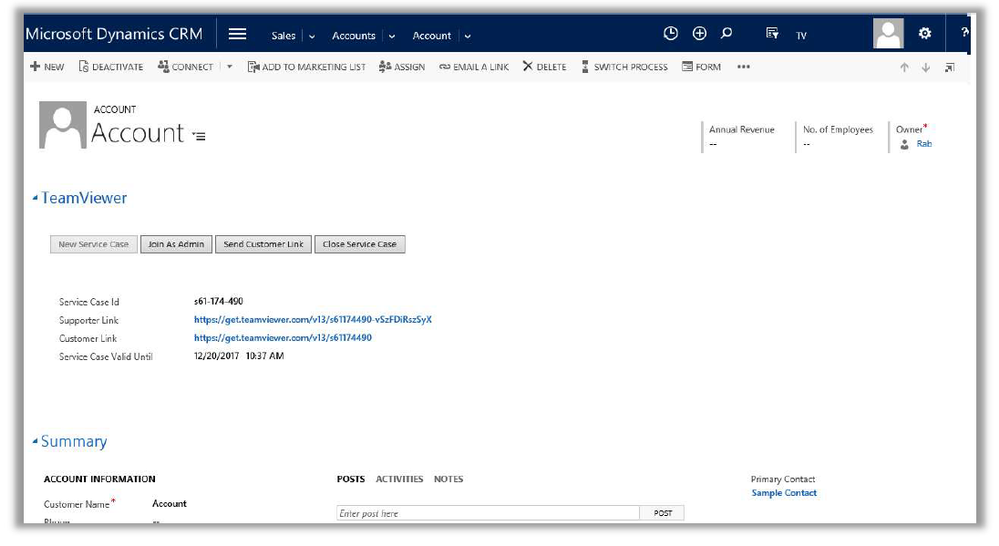The width and height of the screenshot is (999, 546).
Task: Open the Supporter Link URL
Action: (312, 320)
